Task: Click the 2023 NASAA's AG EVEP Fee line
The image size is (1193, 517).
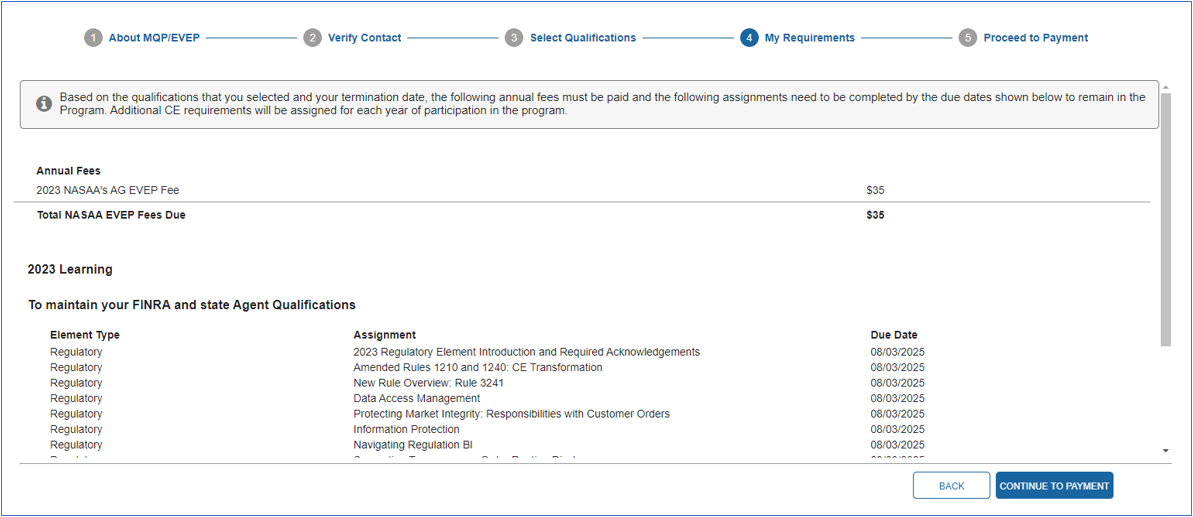Action: pos(108,190)
